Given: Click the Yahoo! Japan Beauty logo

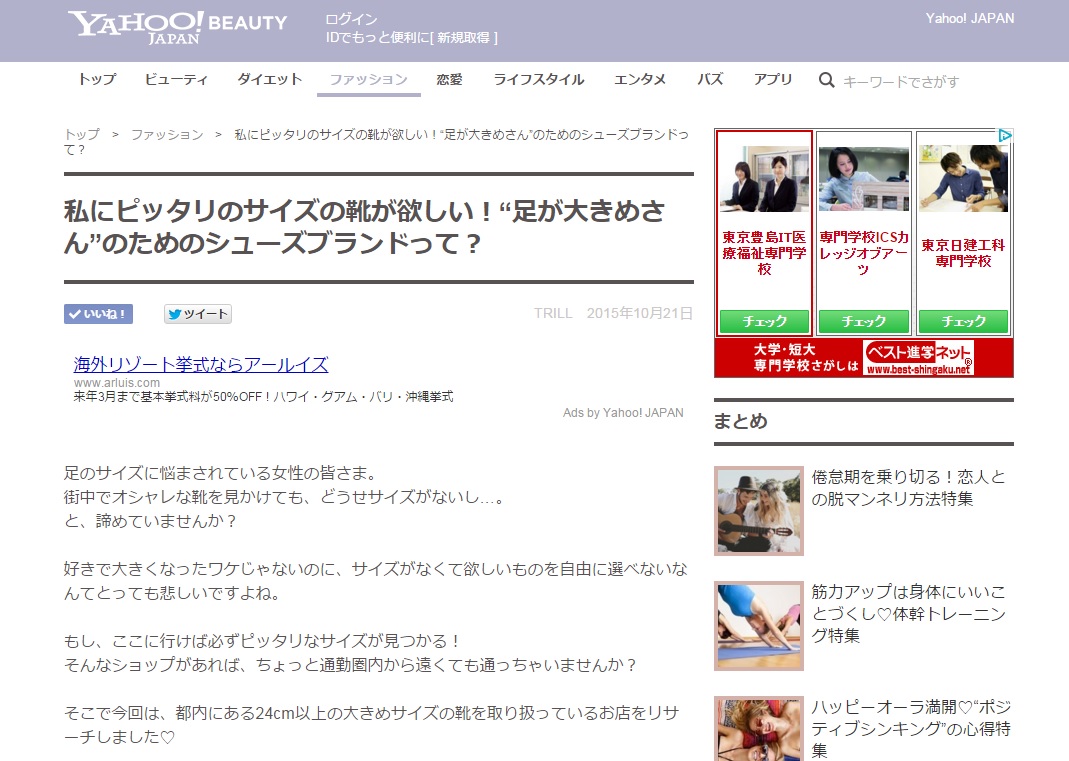Looking at the screenshot, I should click(177, 27).
